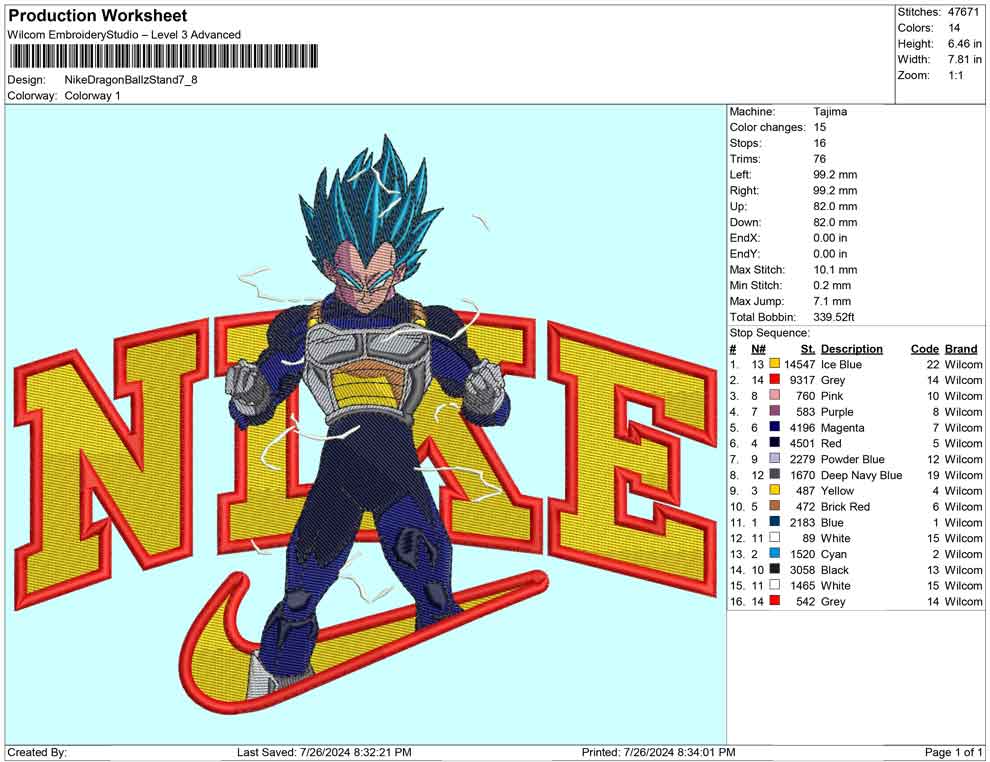Click the design name 'NikeDragonBallzStand7_8'
Screen dimensions: 990x762
click(131, 80)
